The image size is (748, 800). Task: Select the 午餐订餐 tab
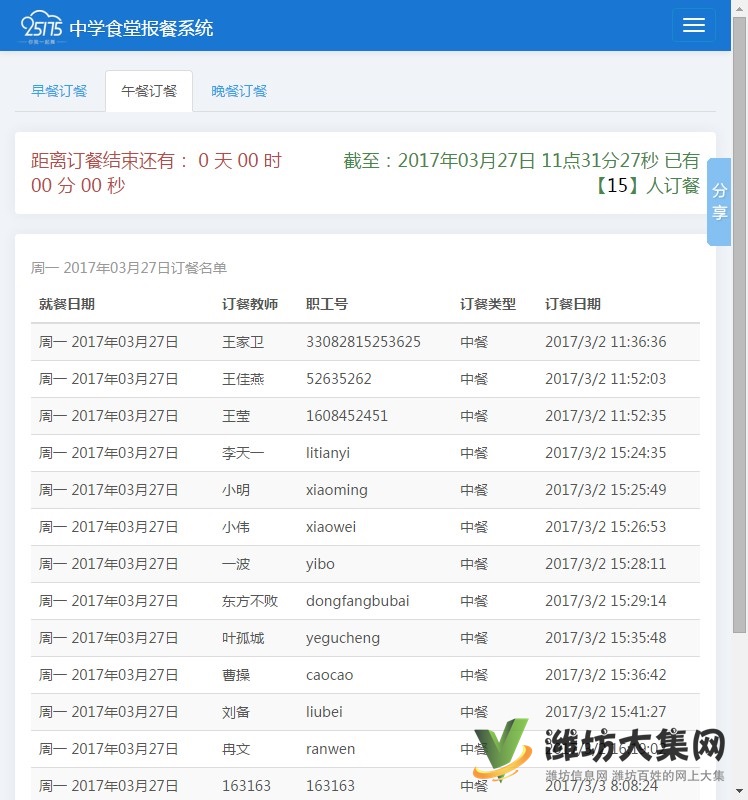149,91
